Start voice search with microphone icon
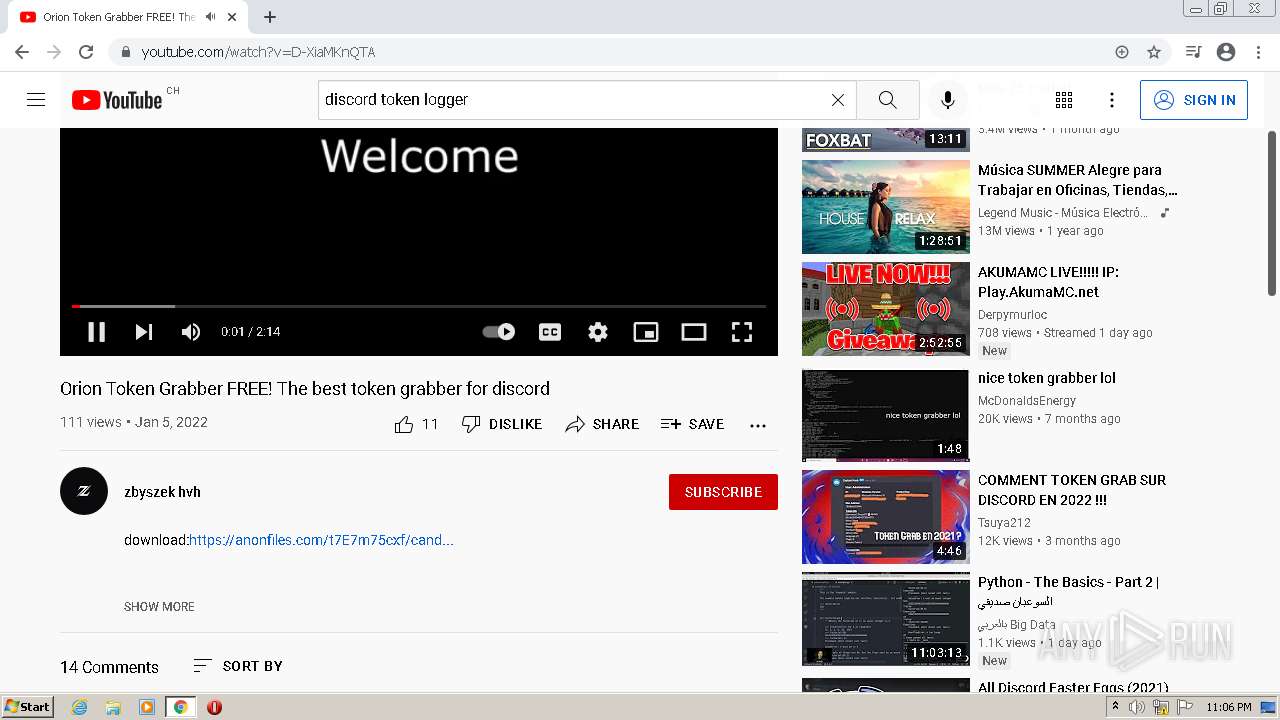1280x720 pixels. (948, 100)
